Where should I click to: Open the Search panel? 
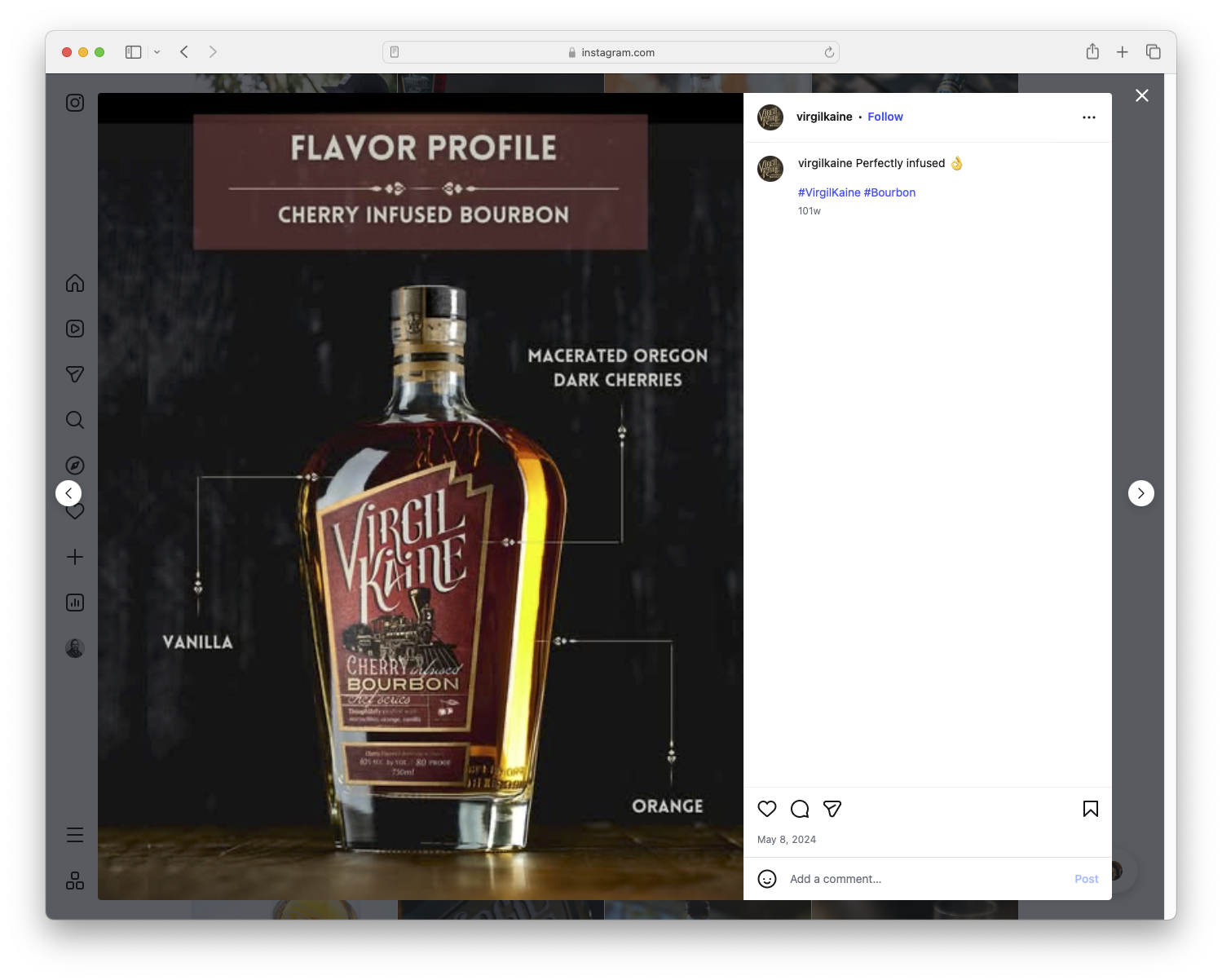(x=74, y=420)
